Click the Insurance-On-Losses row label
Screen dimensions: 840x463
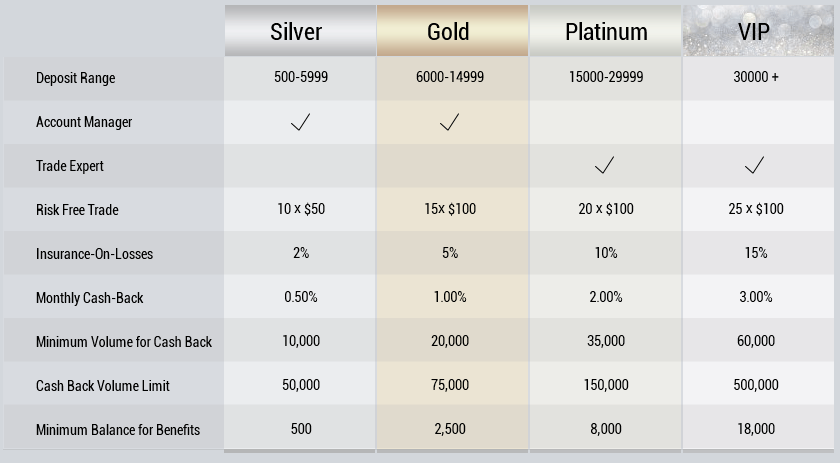point(94,253)
